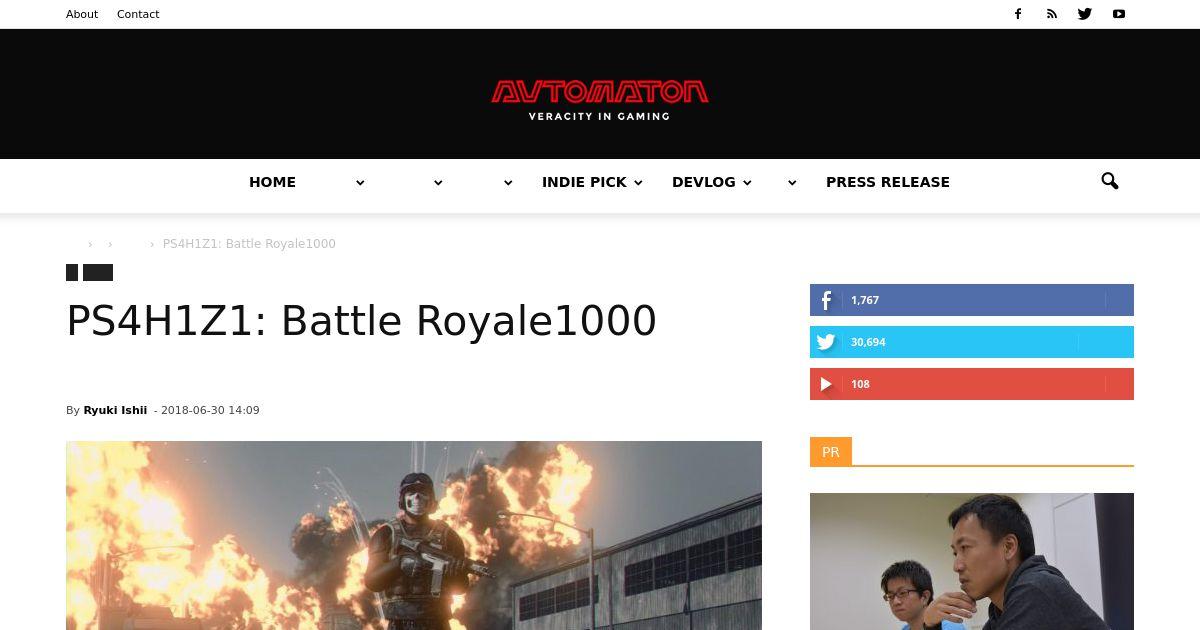The width and height of the screenshot is (1200, 630).
Task: Go to the HOME menu item
Action: click(x=272, y=182)
